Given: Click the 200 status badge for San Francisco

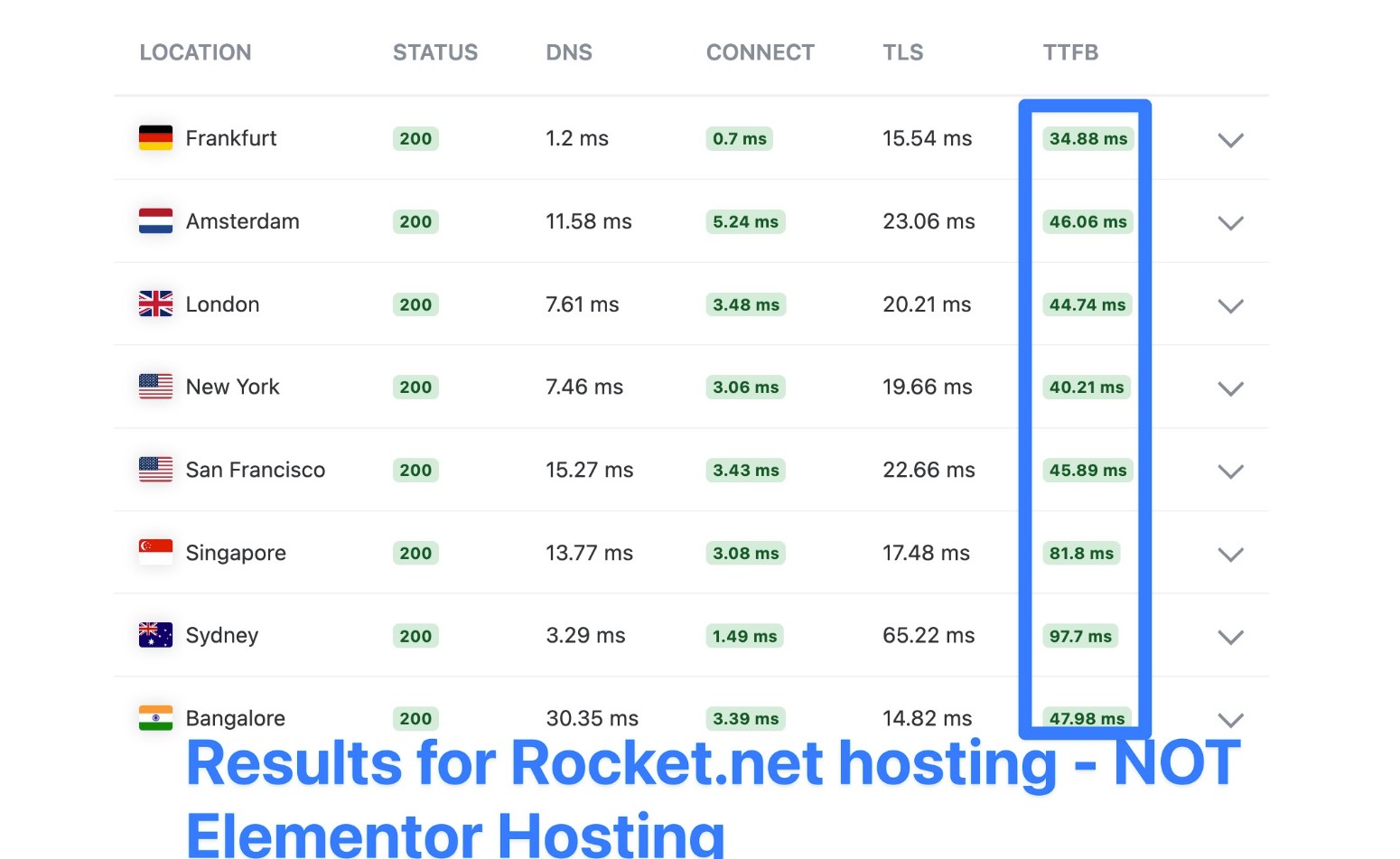Looking at the screenshot, I should (415, 470).
